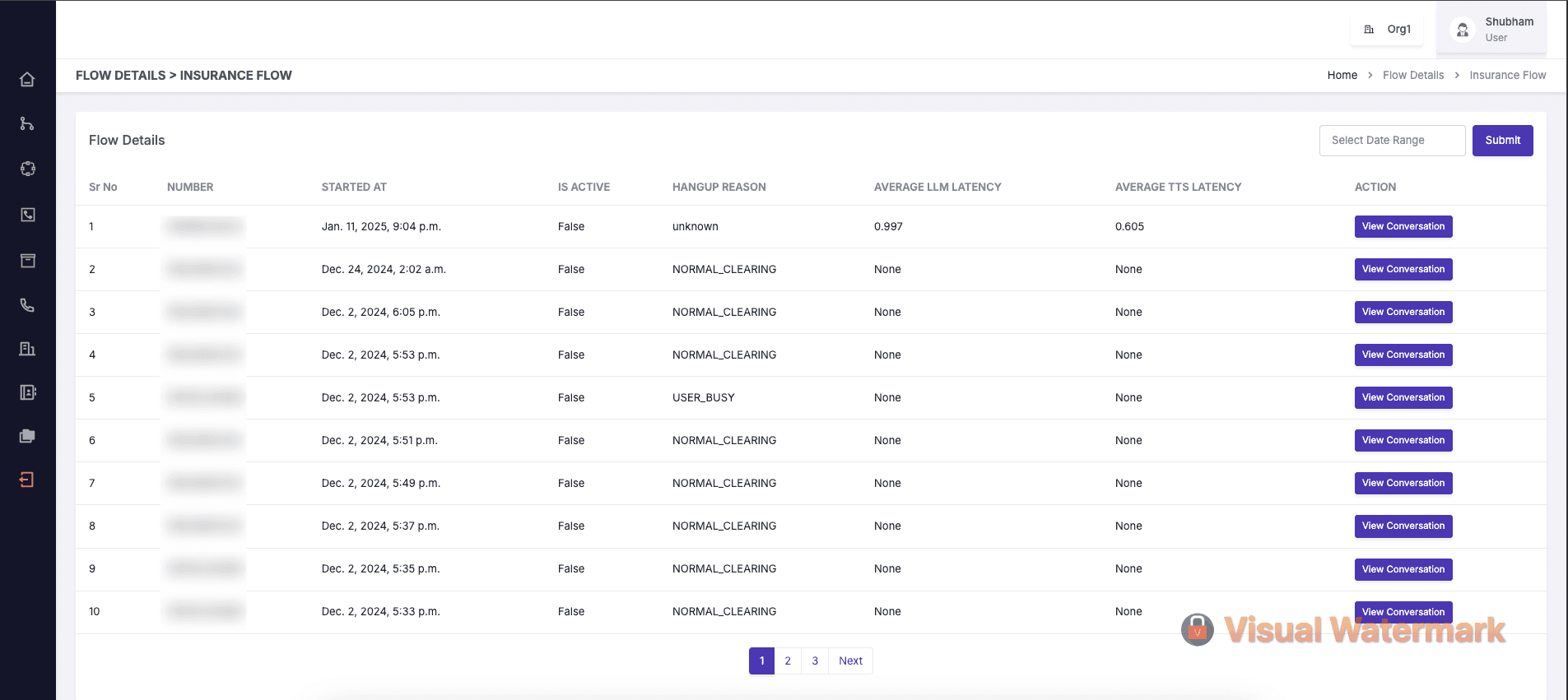Viewport: 1568px width, 700px height.
Task: Click the phone handset icon in sidebar
Action: pos(27,305)
